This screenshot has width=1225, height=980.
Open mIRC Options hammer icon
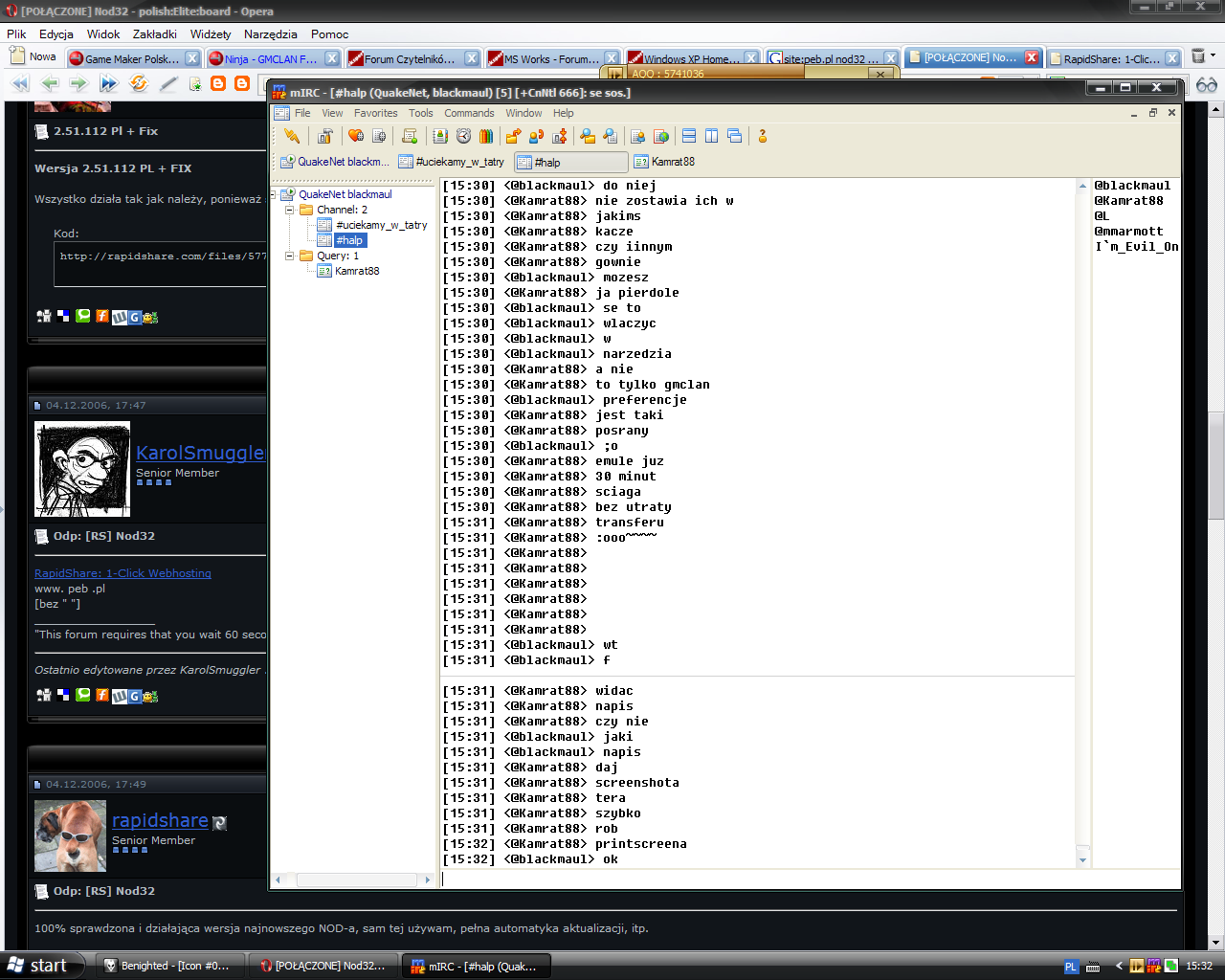coord(325,136)
